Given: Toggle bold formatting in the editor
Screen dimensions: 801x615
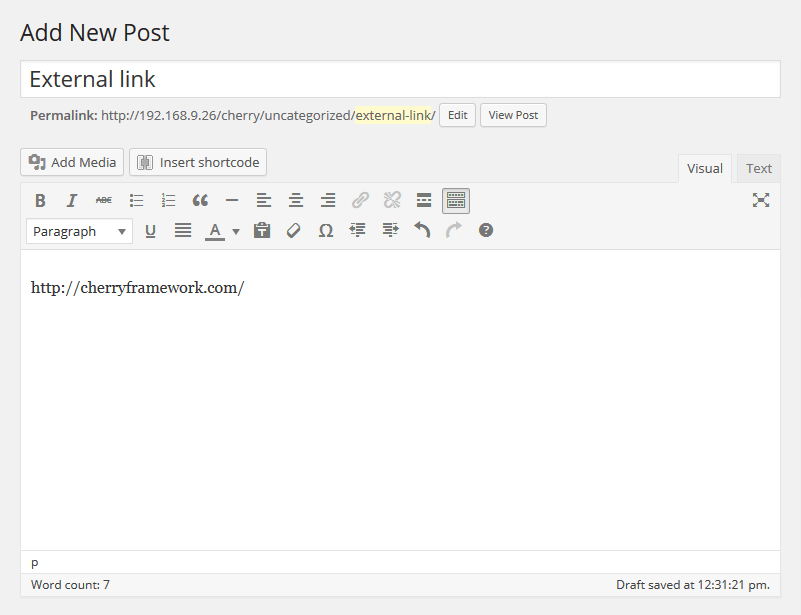Looking at the screenshot, I should click(40, 200).
